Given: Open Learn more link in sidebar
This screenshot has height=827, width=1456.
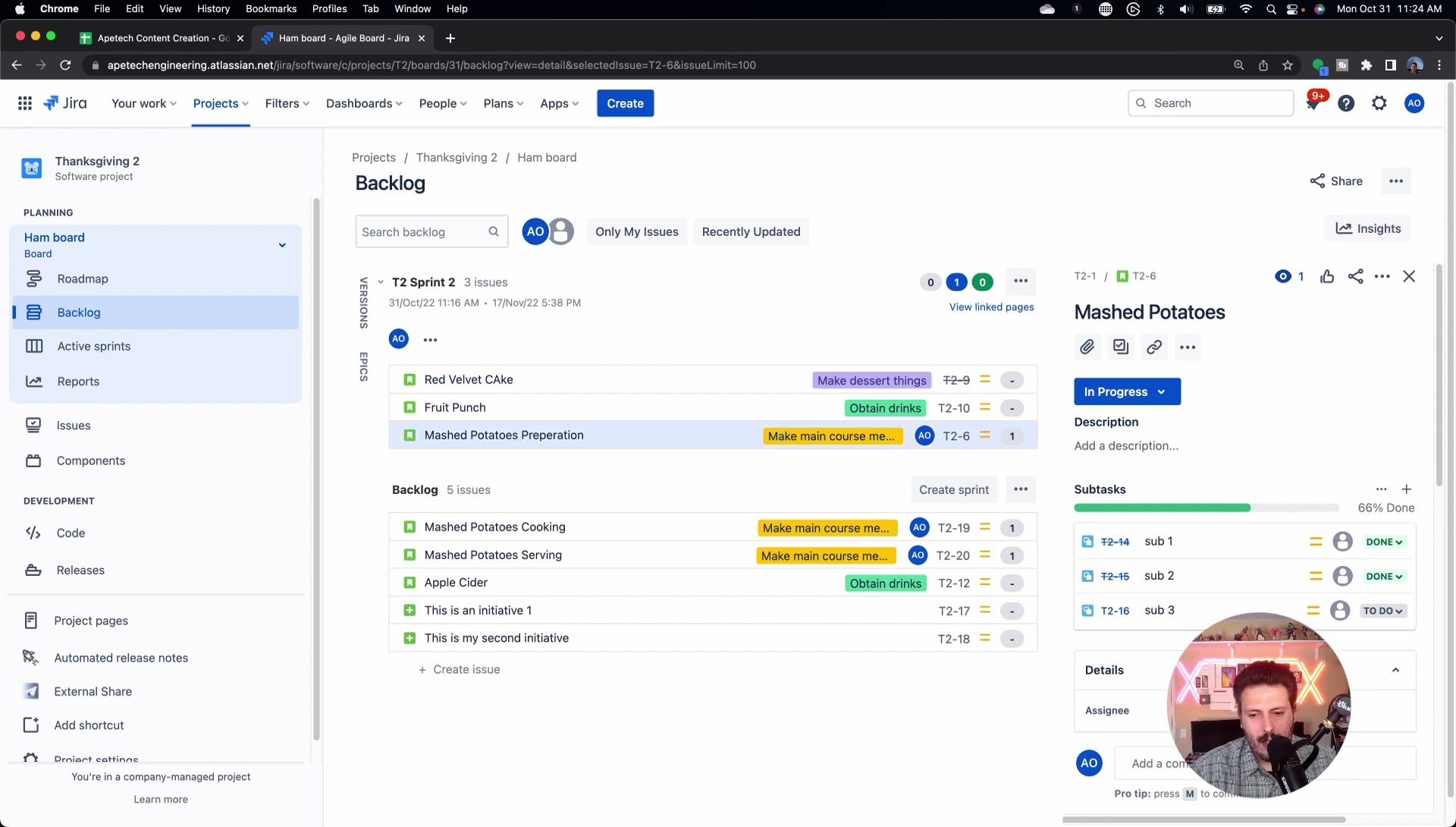Looking at the screenshot, I should (x=161, y=800).
